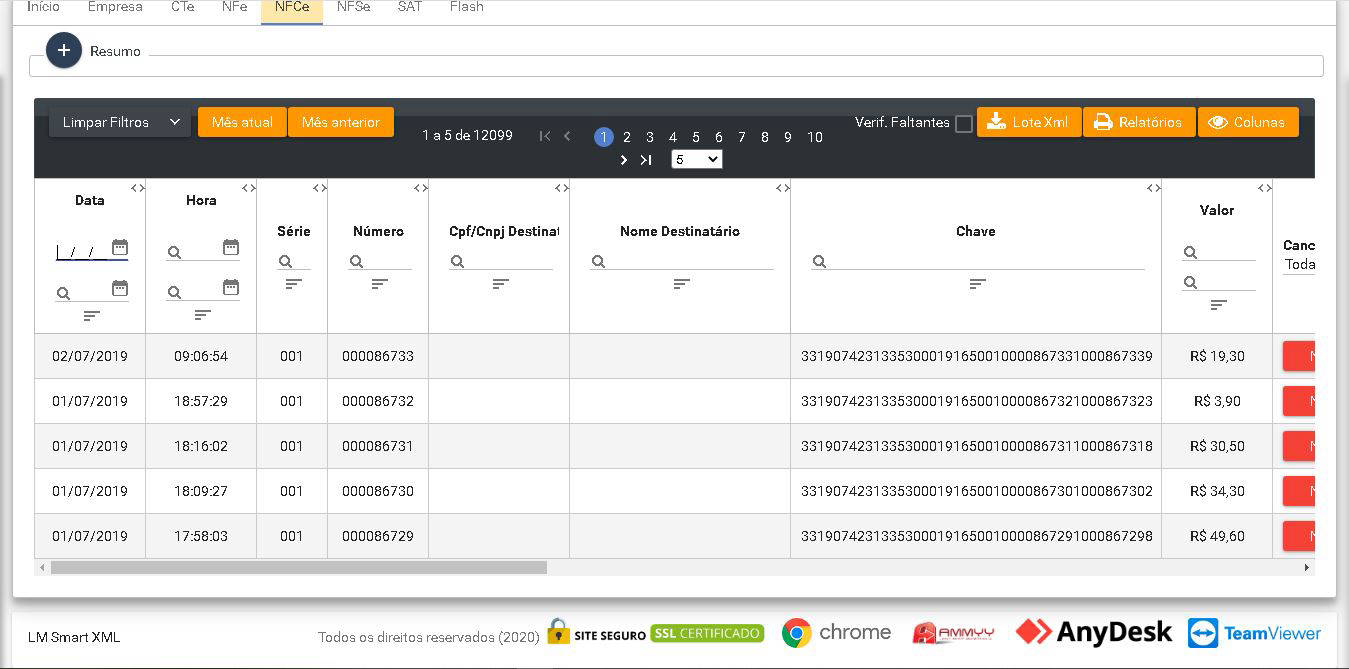Click the search icon in Série filter
The image size is (1349, 669).
click(x=285, y=261)
